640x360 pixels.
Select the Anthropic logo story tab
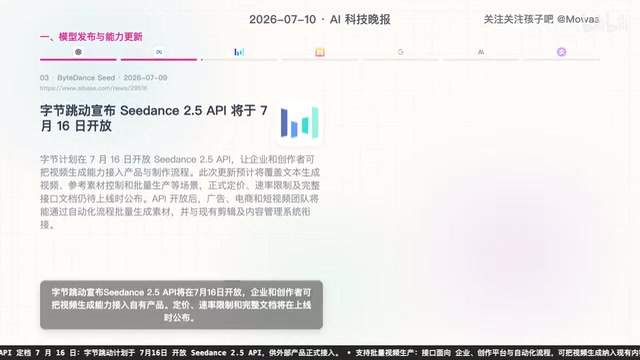pos(481,52)
